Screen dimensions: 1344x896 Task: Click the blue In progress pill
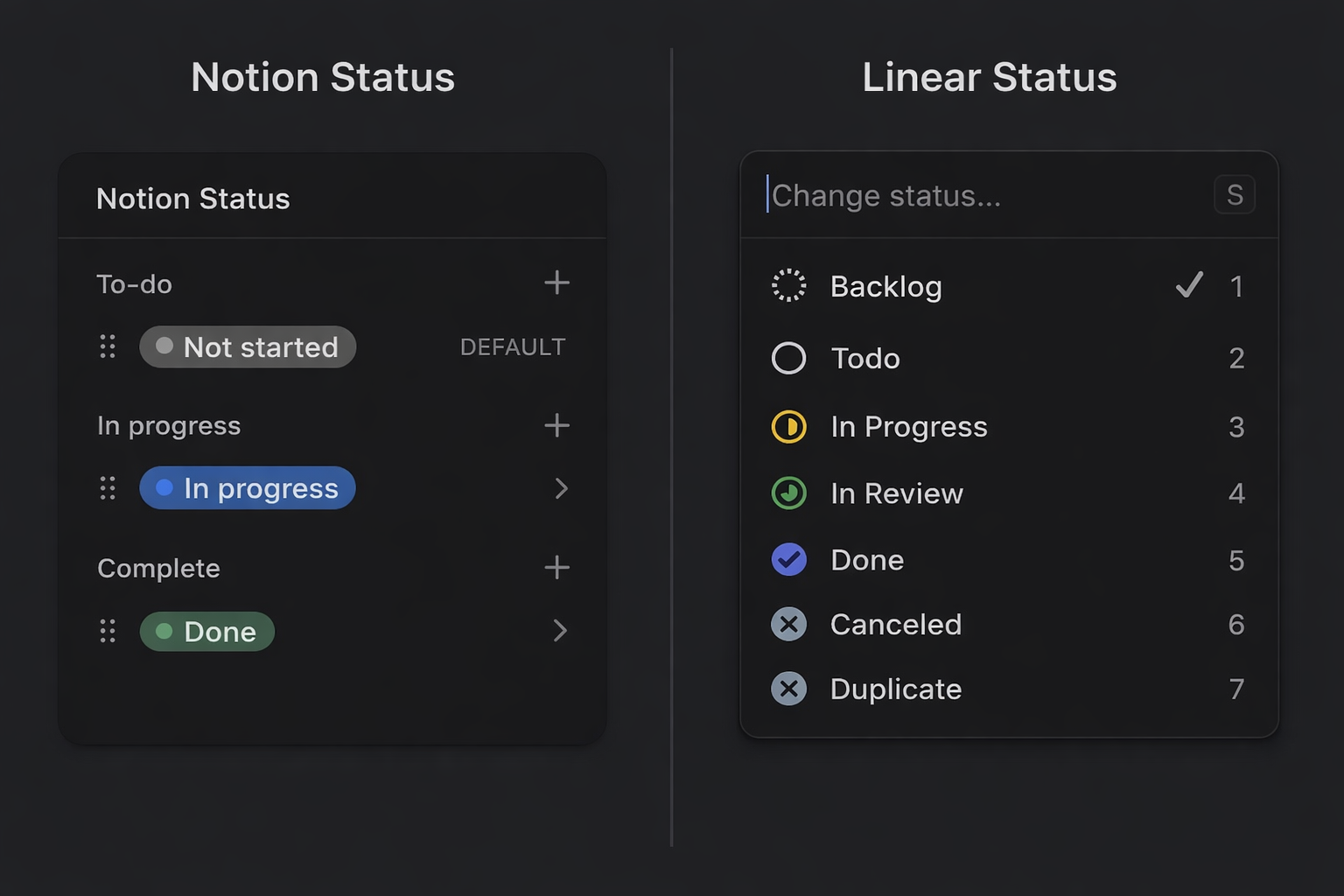[x=248, y=488]
